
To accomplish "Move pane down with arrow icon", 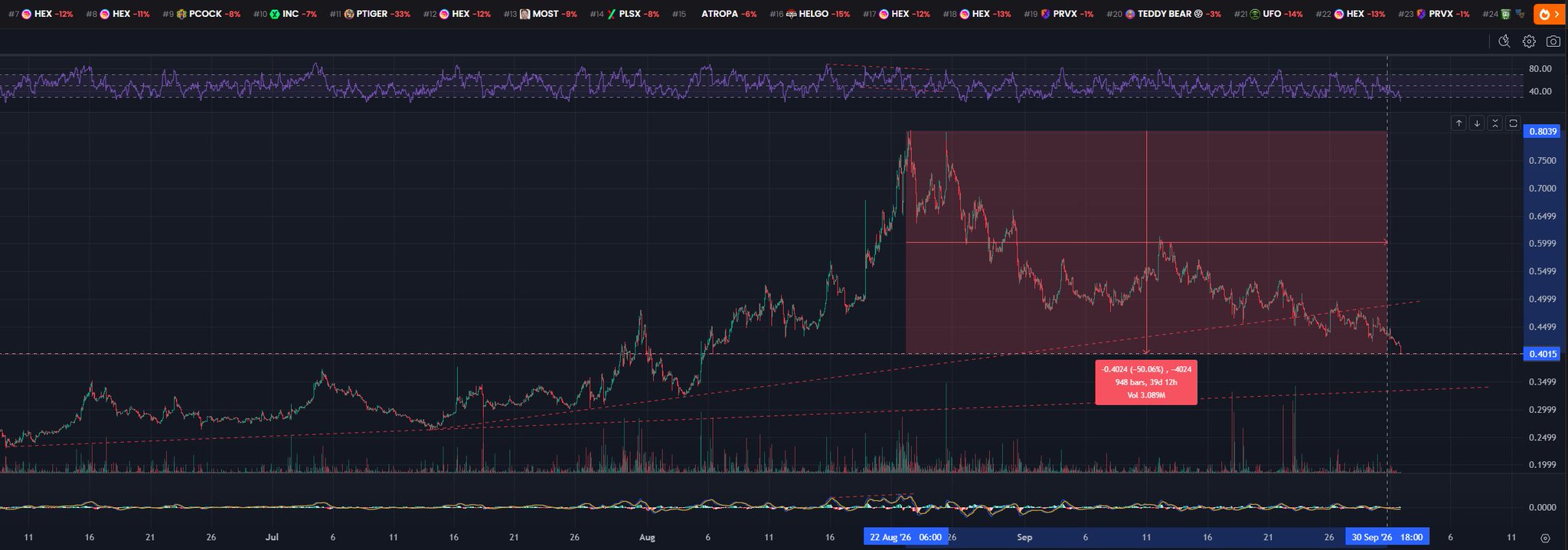I will [1477, 123].
